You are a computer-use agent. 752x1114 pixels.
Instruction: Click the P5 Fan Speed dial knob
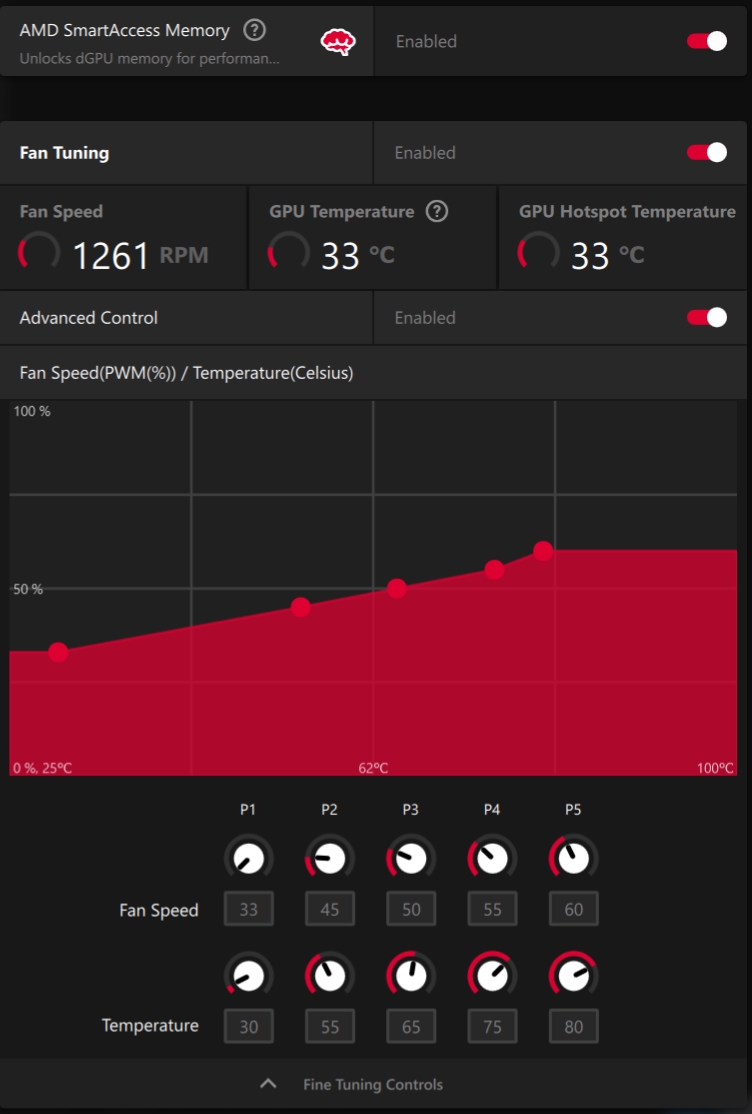click(x=574, y=858)
